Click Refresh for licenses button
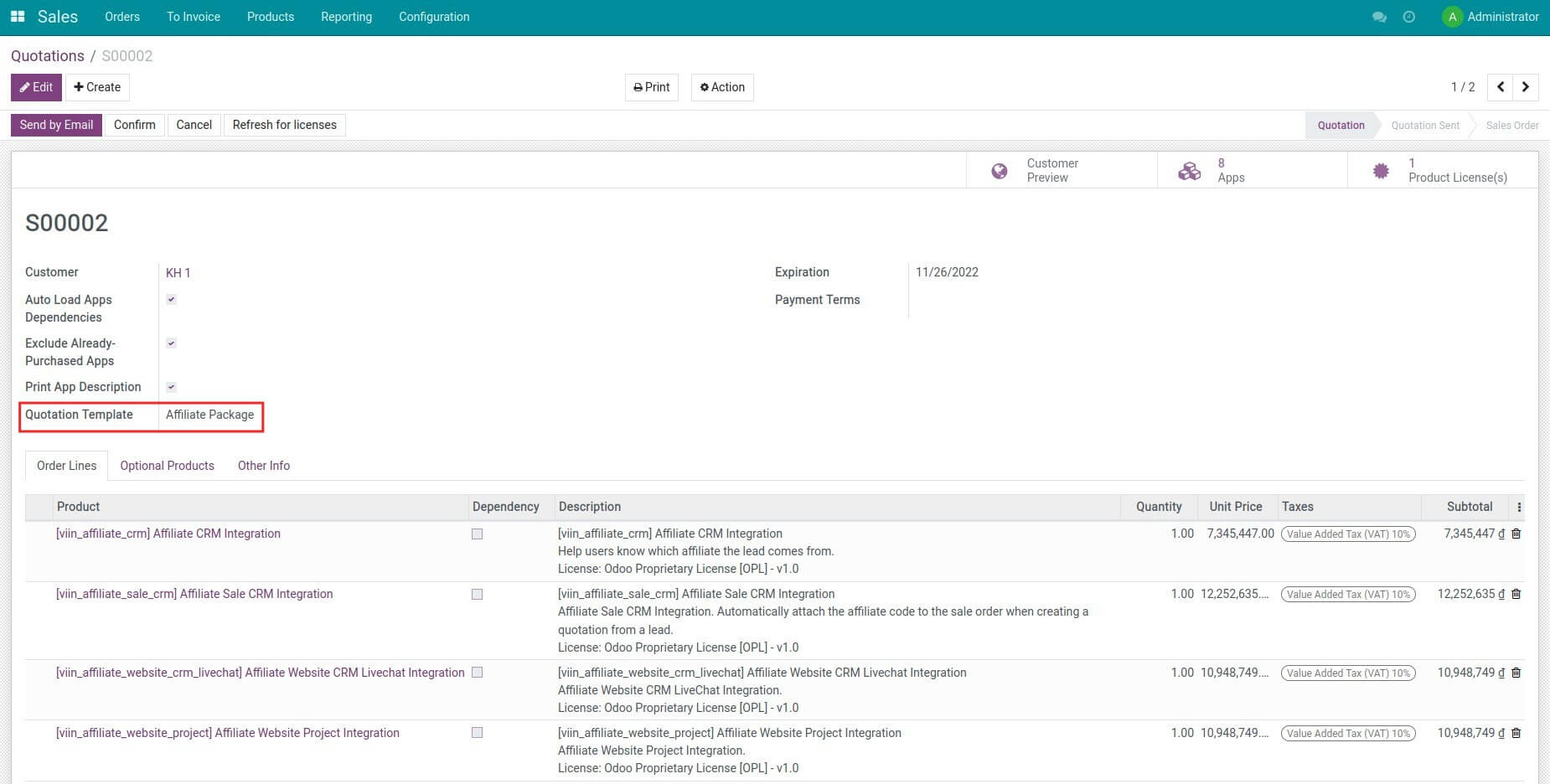The image size is (1550, 784). [x=284, y=125]
